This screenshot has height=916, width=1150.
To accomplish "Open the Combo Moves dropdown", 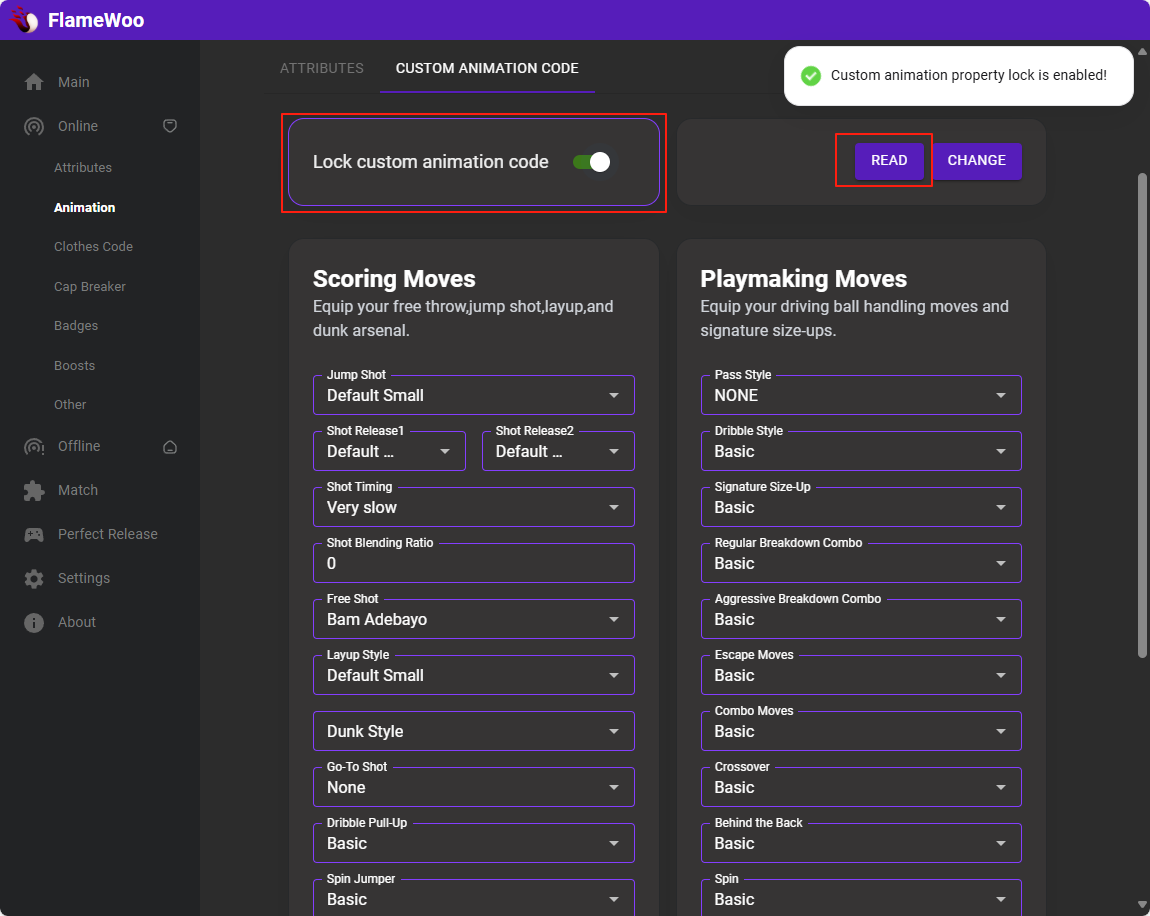I will (861, 731).
